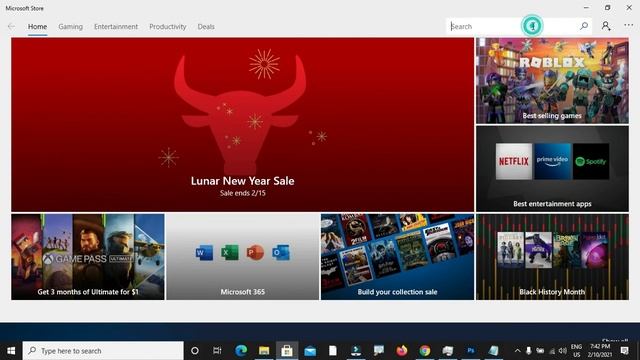Open the Windows Start menu
The image size is (640, 360).
(x=11, y=351)
